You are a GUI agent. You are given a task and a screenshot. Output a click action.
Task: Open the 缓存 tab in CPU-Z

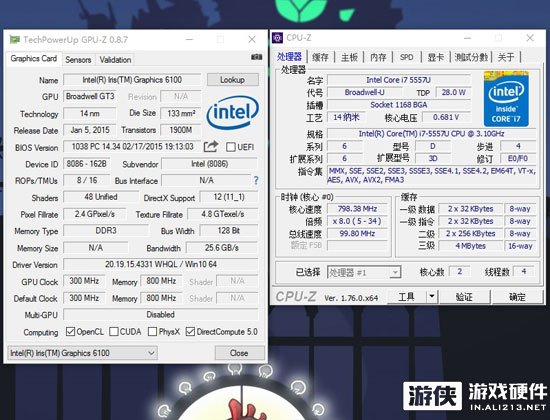click(x=320, y=57)
